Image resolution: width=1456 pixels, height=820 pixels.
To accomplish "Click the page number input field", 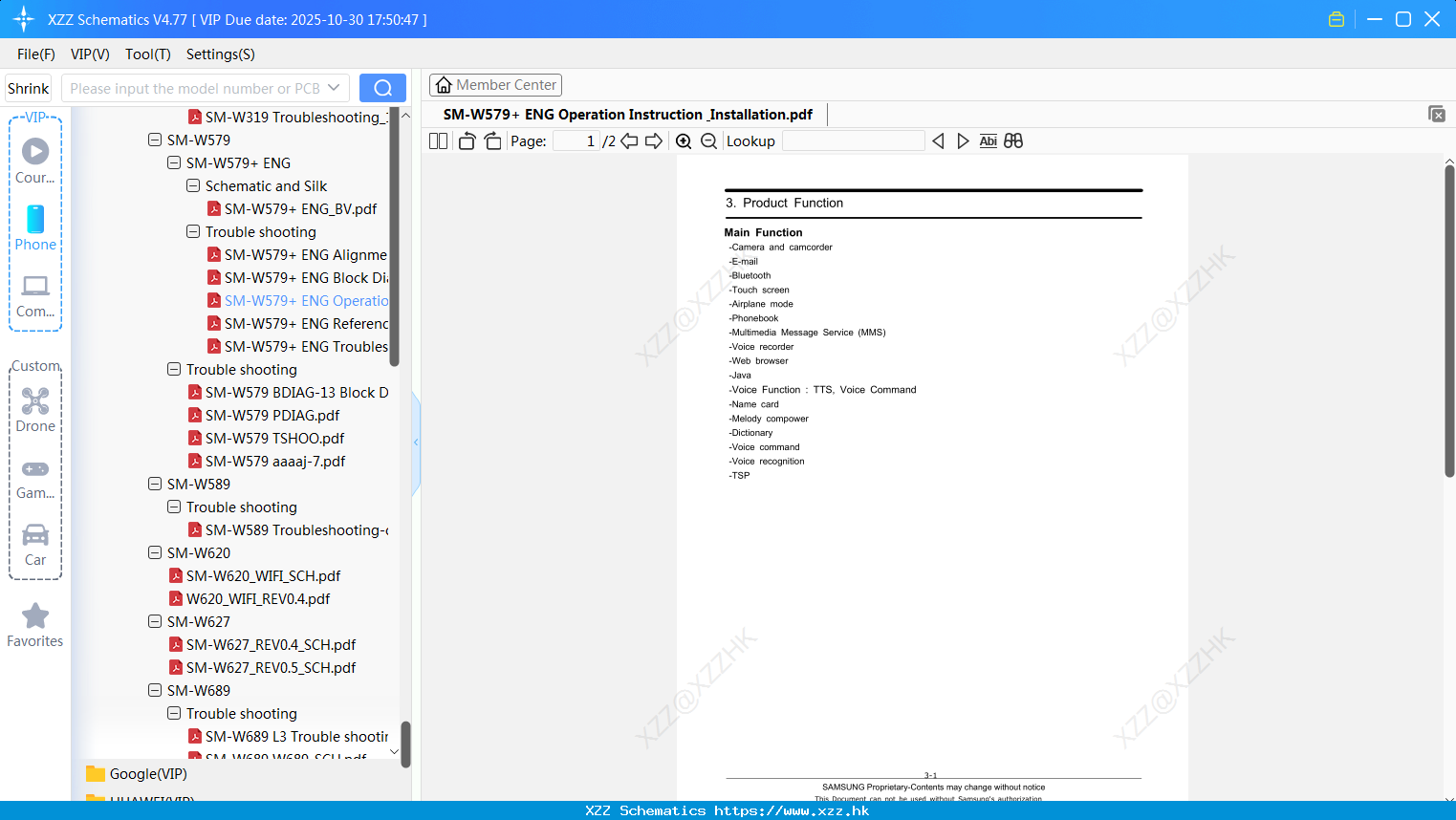I will 576,140.
